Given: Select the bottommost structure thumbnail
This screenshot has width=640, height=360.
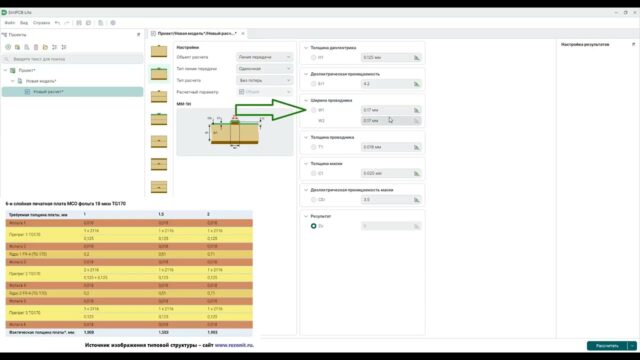Looking at the screenshot, I should click(159, 187).
